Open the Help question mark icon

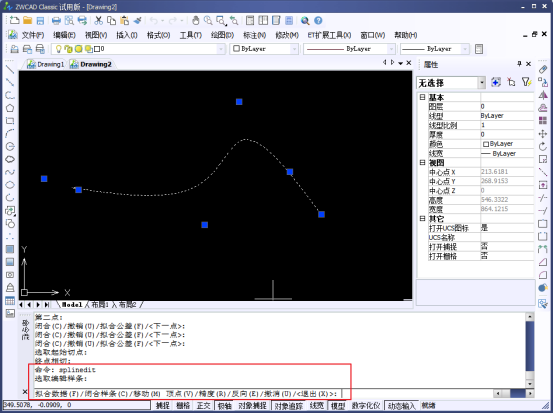pyautogui.click(x=318, y=21)
